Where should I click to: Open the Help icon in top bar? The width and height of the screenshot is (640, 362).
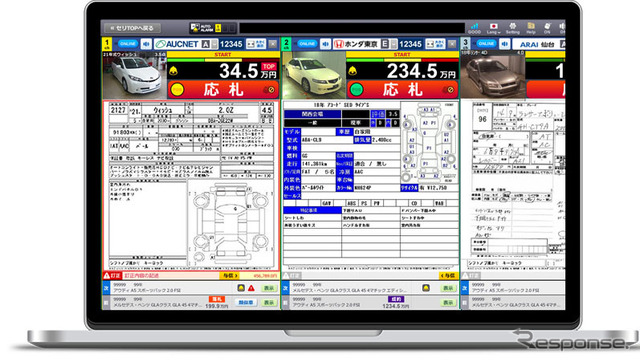click(531, 28)
